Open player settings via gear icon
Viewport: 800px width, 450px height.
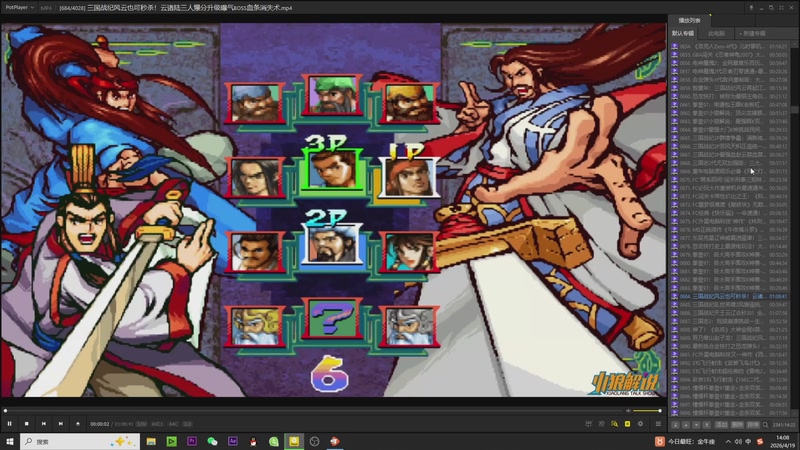(640, 423)
